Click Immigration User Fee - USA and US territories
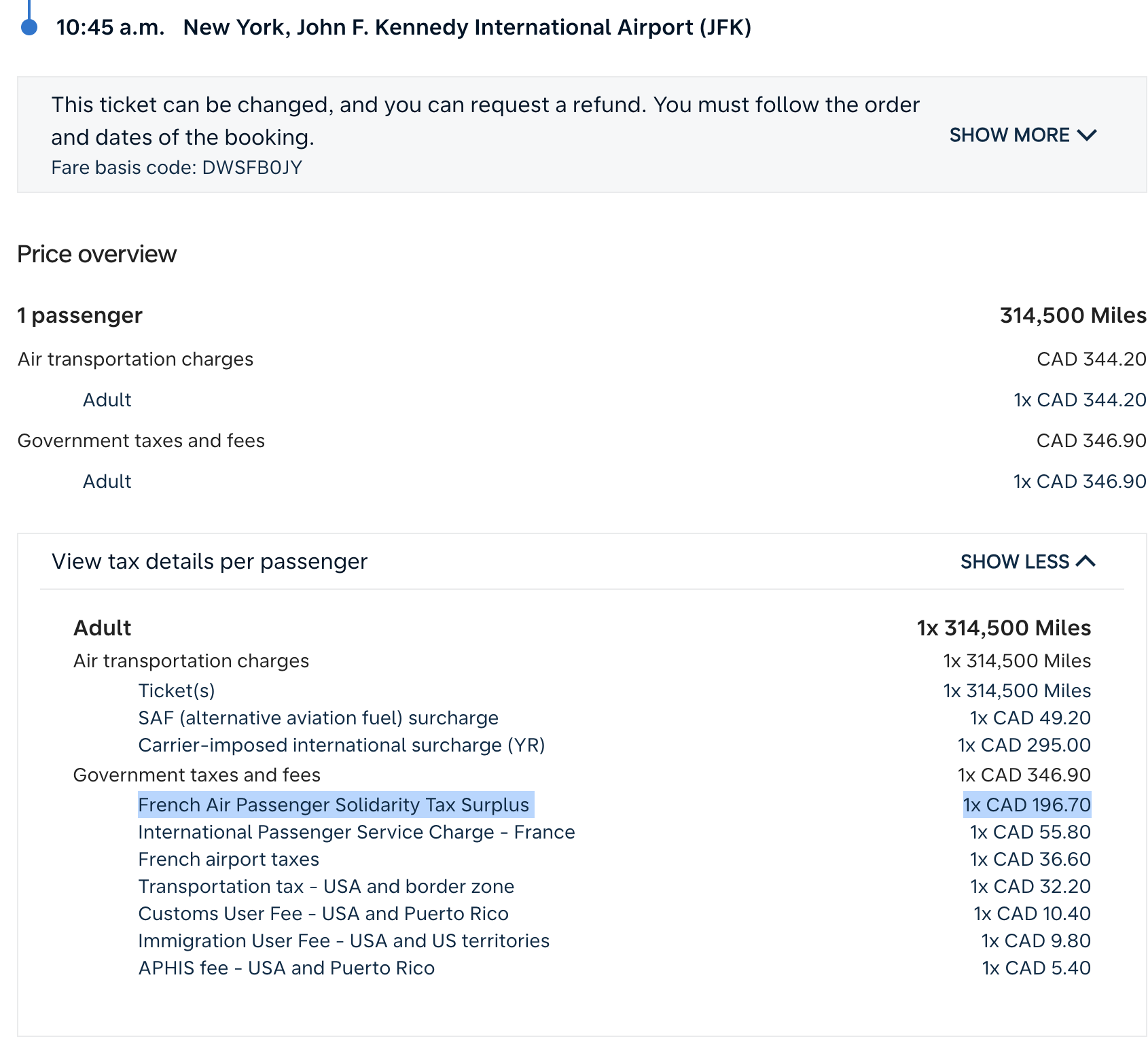Screen dimensions: 1148x1056 point(343,941)
